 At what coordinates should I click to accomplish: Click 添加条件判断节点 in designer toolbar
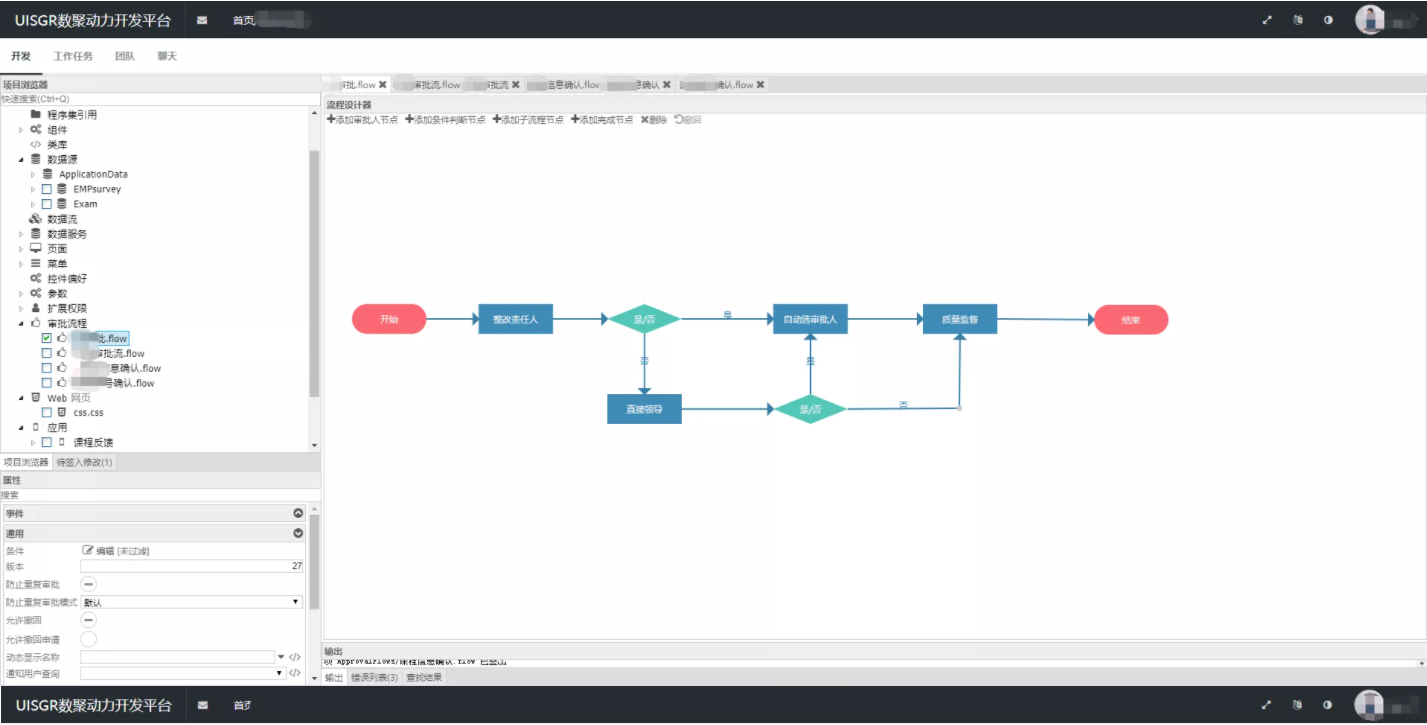tap(445, 119)
